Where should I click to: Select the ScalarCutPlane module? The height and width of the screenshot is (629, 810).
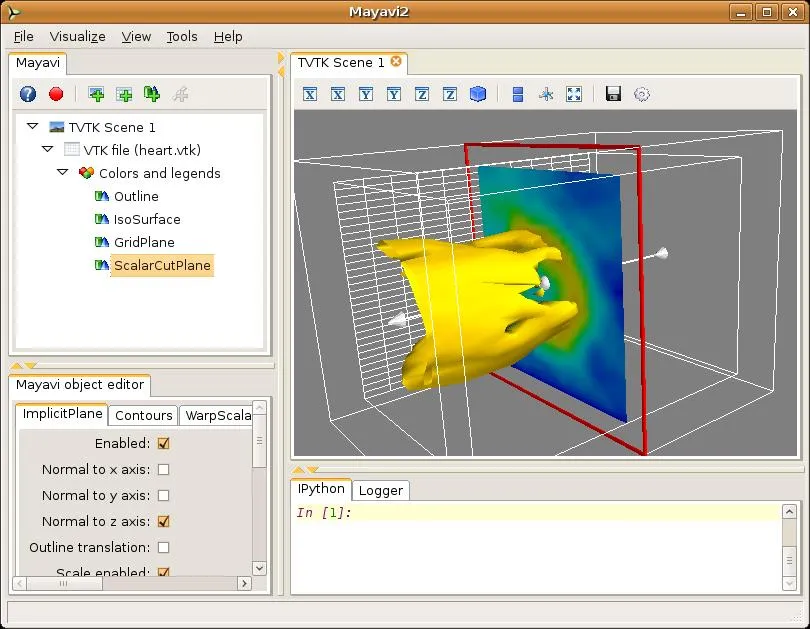coord(161,265)
